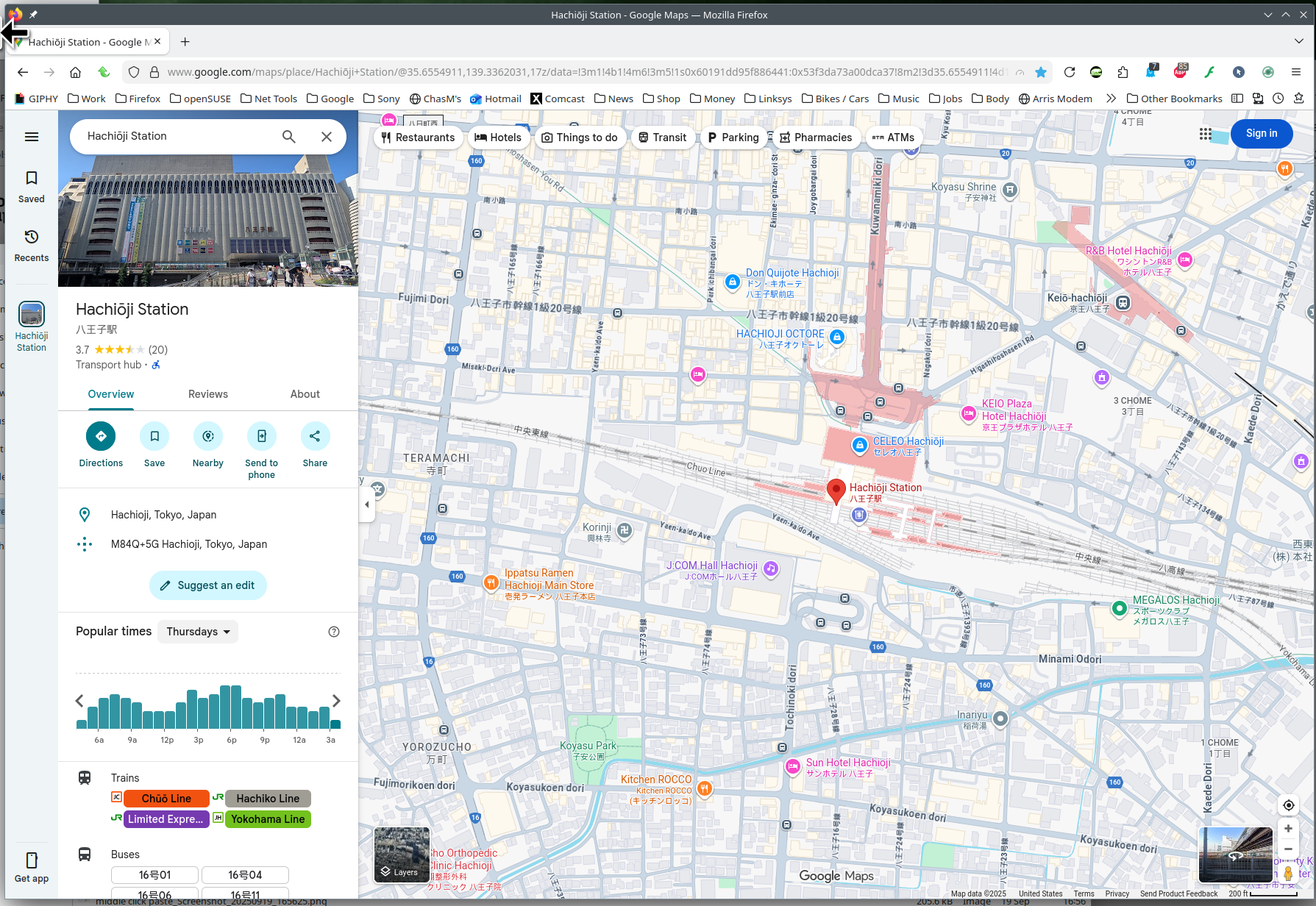This screenshot has width=1316, height=906.
Task: Save Hachiōji Station with bookmark icon
Action: coord(154,436)
